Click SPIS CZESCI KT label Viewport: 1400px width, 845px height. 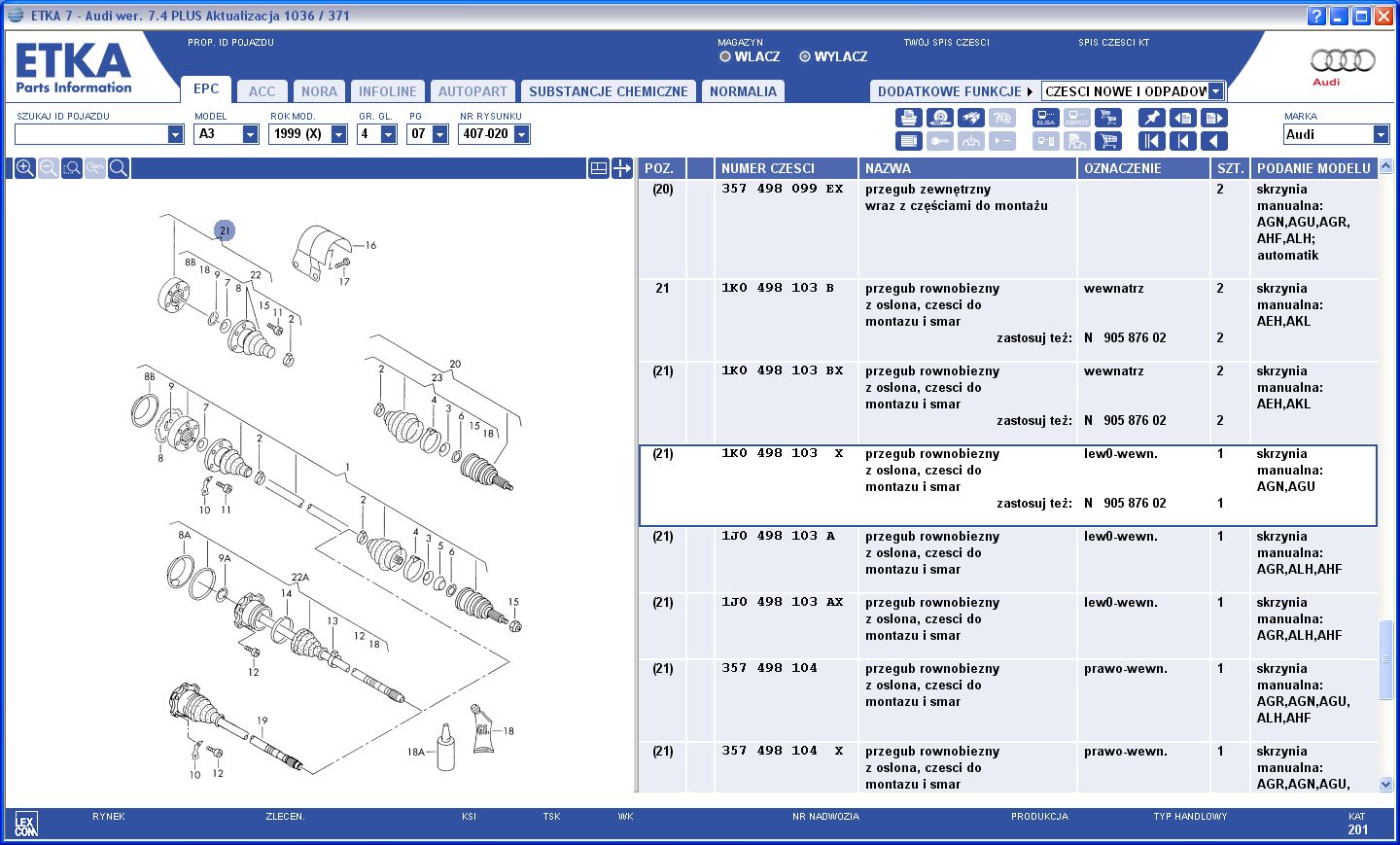click(x=1113, y=43)
